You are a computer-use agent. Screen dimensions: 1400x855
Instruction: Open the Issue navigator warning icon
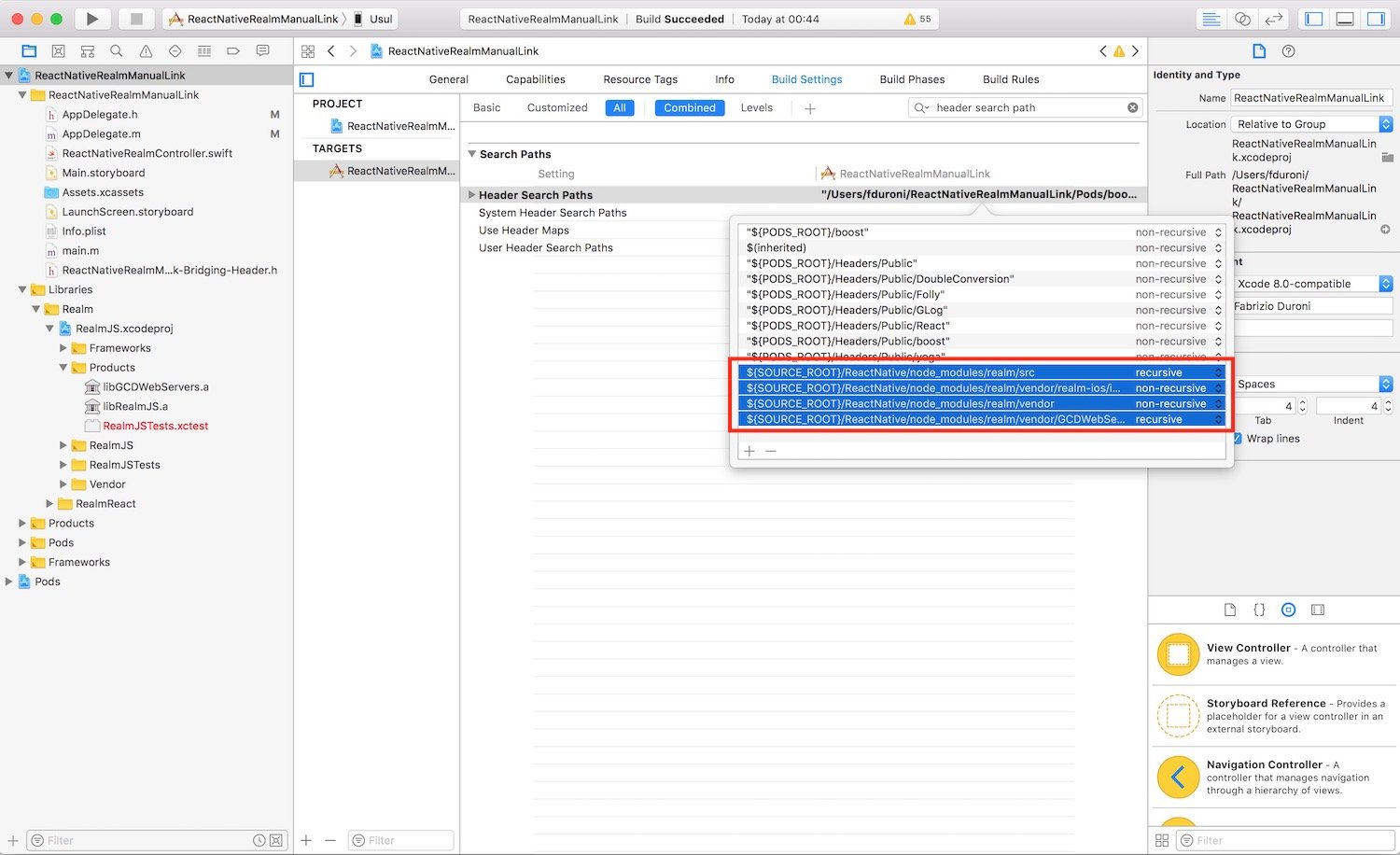[x=146, y=51]
